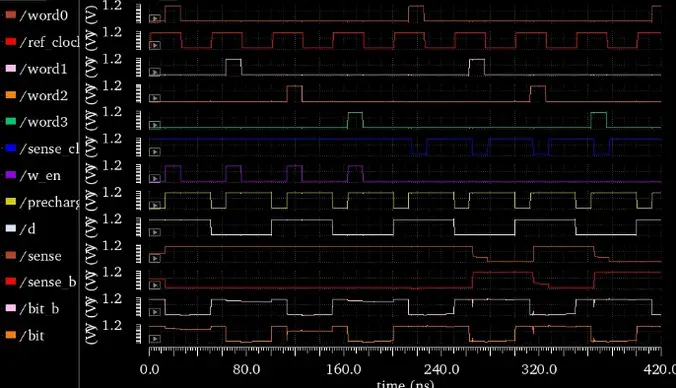Viewport: 676px width, 388px height.
Task: Select the /sense_cl signal name
Action: coord(50,149)
